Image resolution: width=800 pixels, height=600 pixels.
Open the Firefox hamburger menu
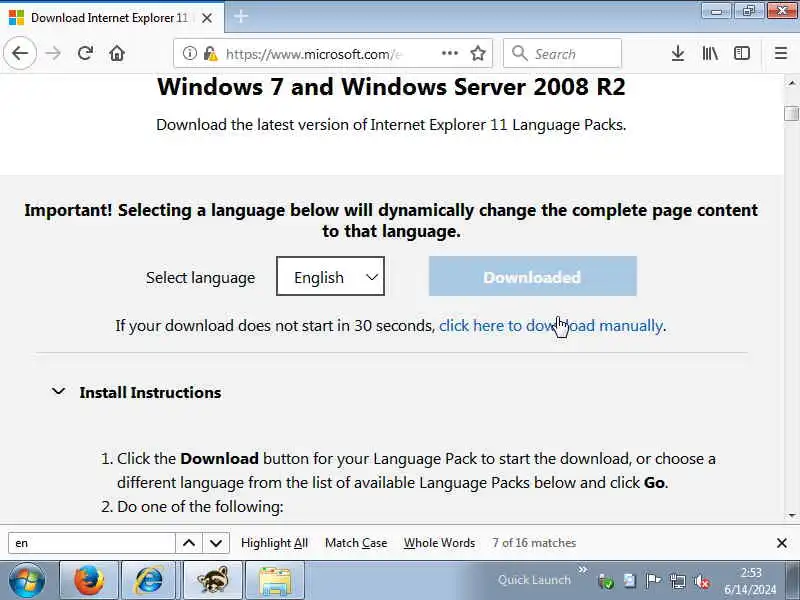[x=781, y=53]
